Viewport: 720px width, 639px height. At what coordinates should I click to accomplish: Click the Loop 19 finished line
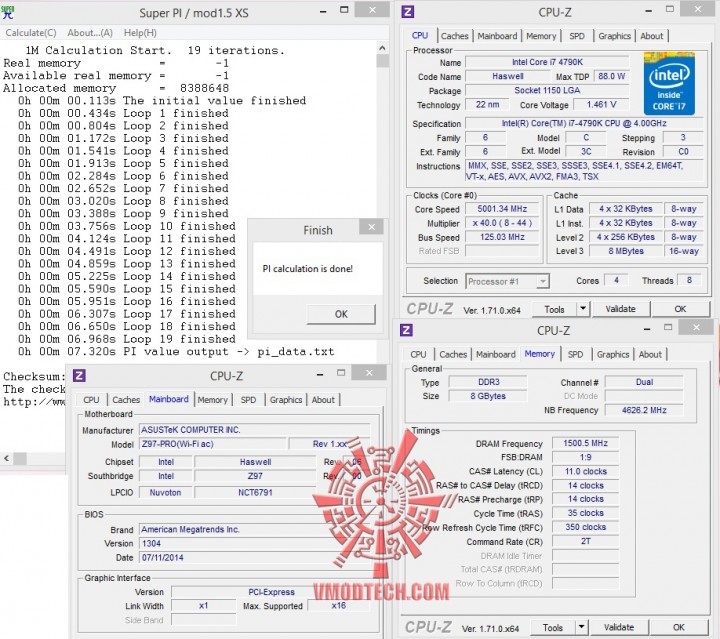[127, 339]
